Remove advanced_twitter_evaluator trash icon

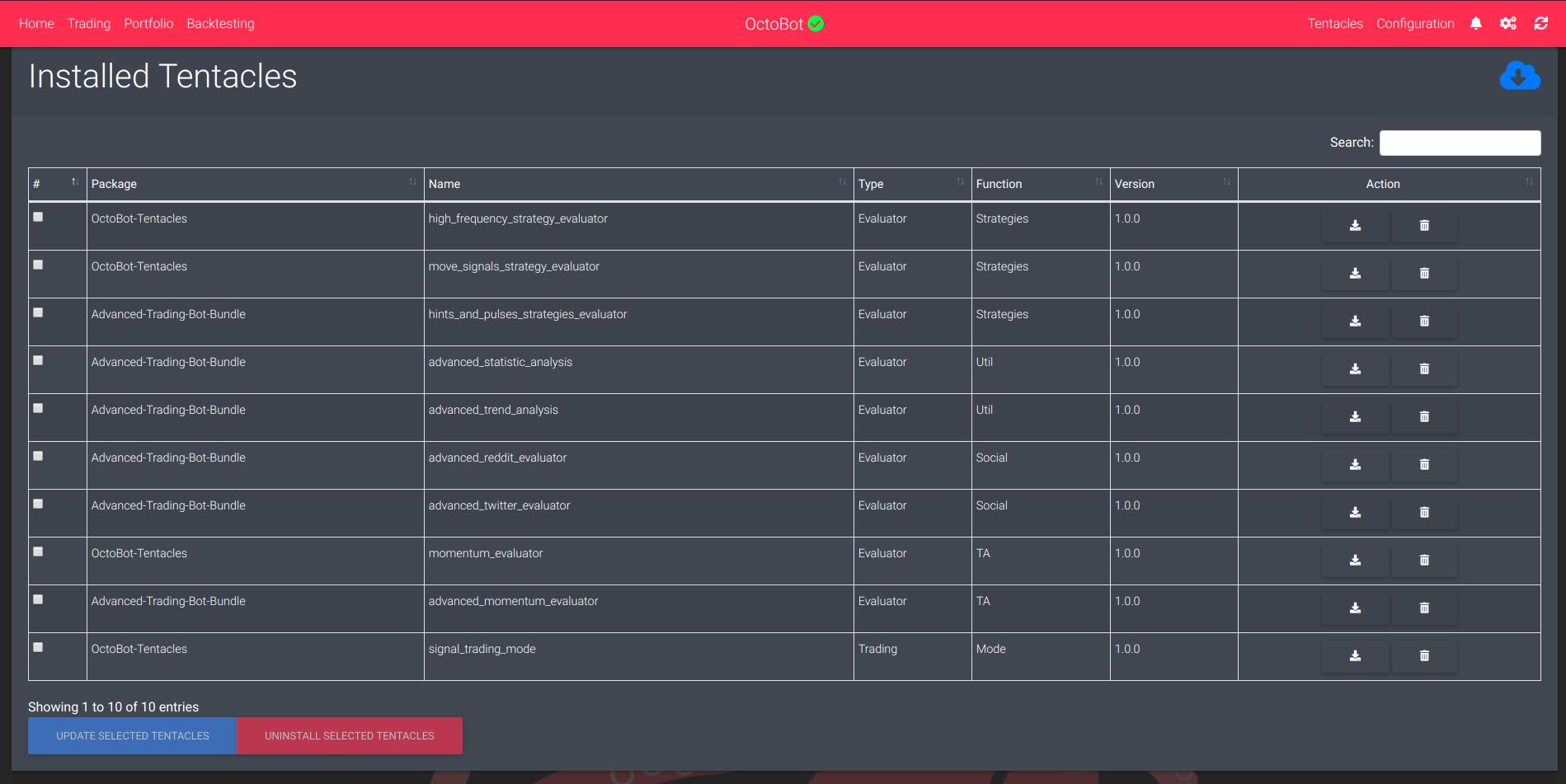[x=1424, y=513]
